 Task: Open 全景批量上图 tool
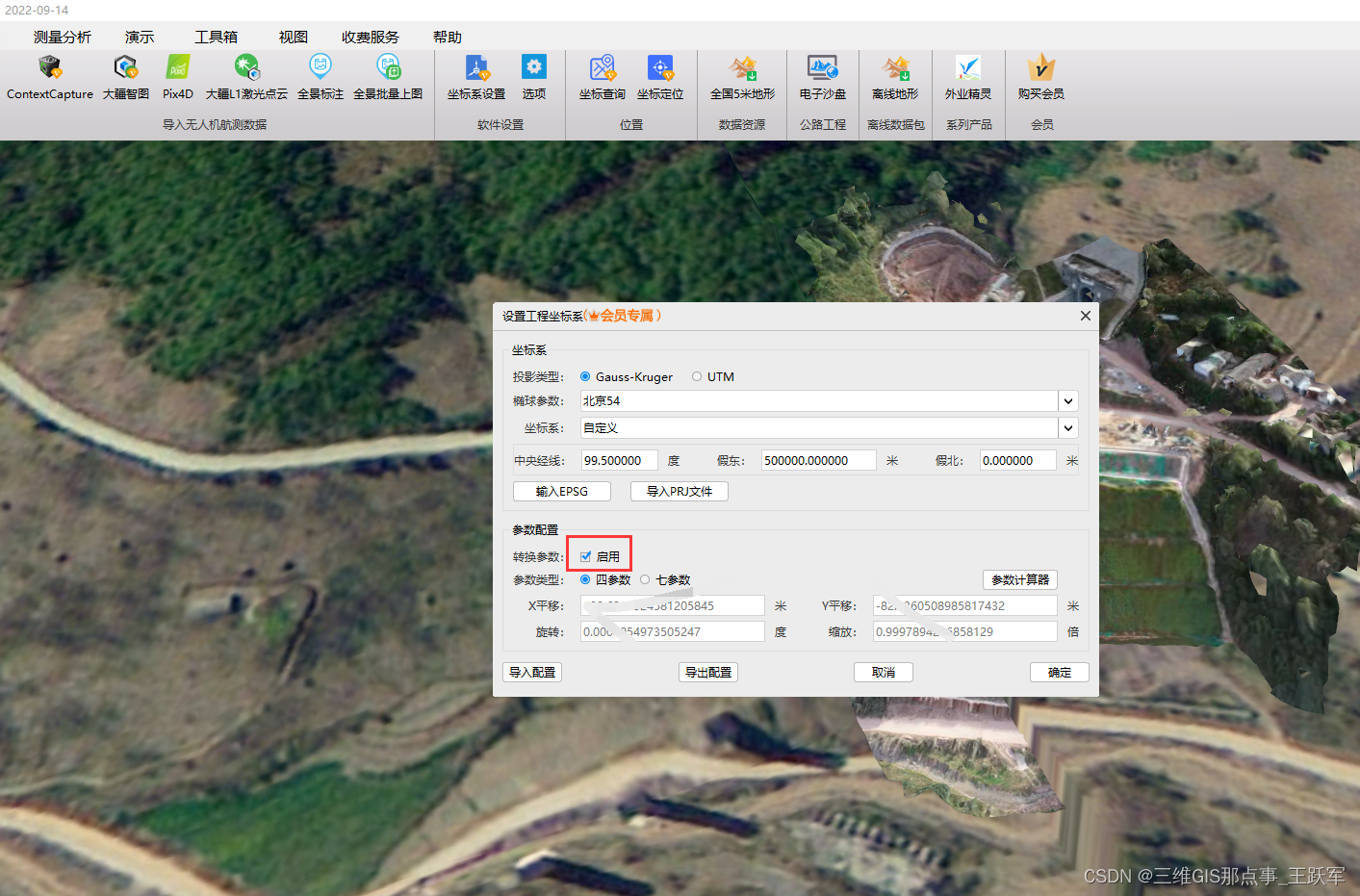coord(388,77)
